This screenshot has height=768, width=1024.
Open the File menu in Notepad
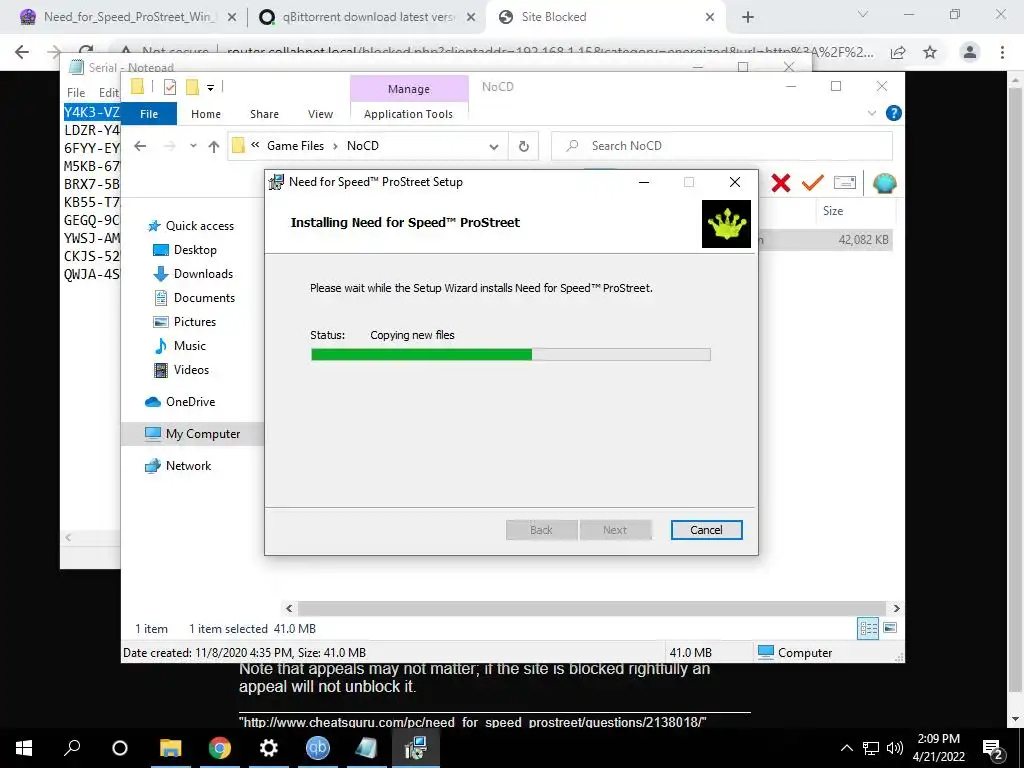tap(76, 93)
